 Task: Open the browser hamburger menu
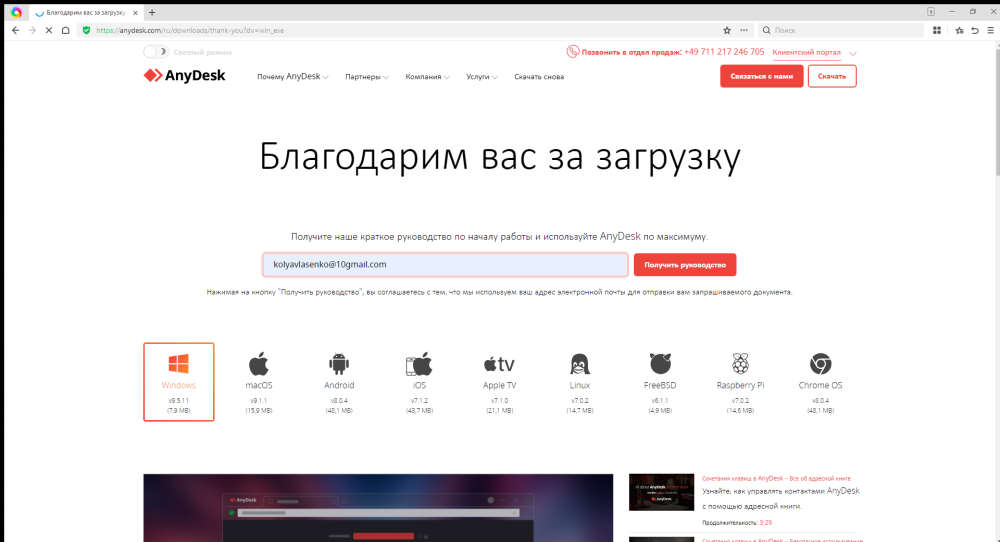click(x=990, y=30)
